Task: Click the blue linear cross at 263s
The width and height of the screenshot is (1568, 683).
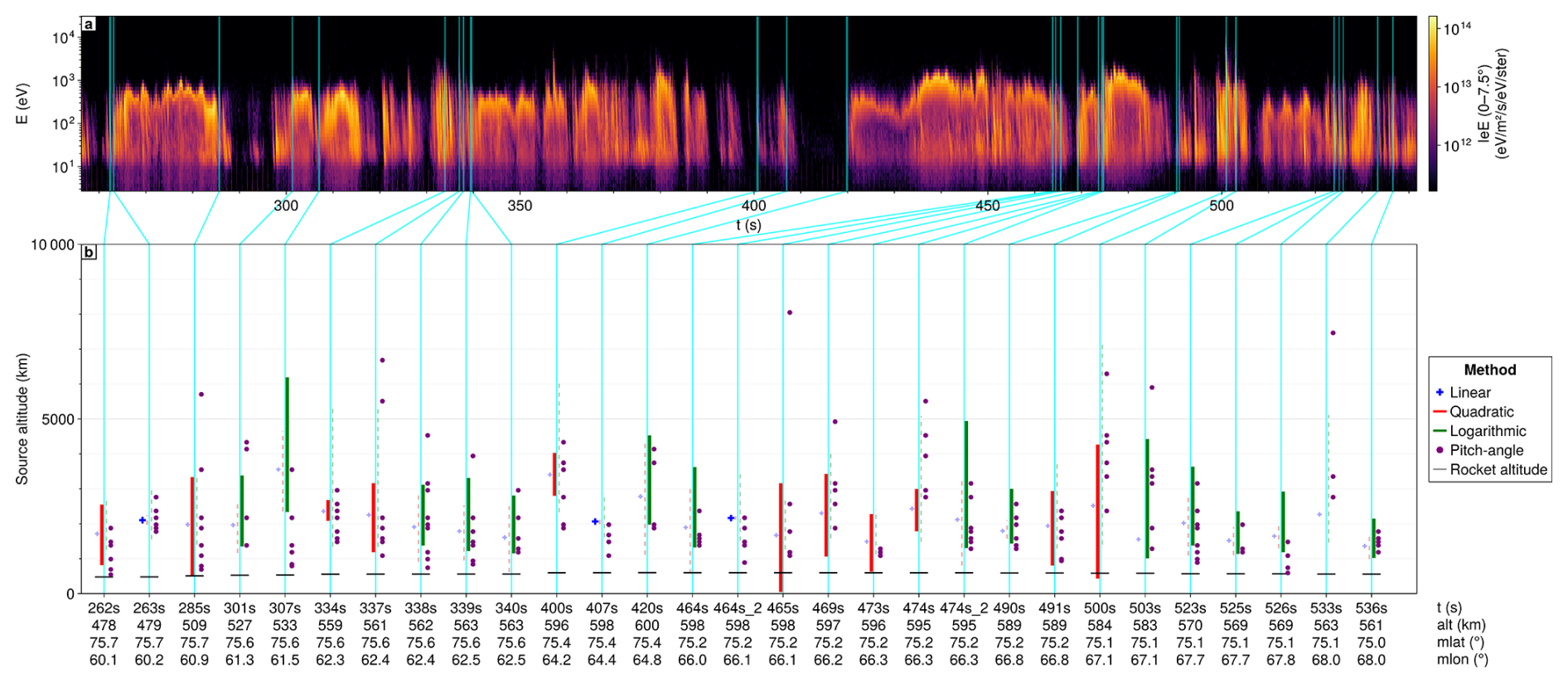Action: pos(143,521)
